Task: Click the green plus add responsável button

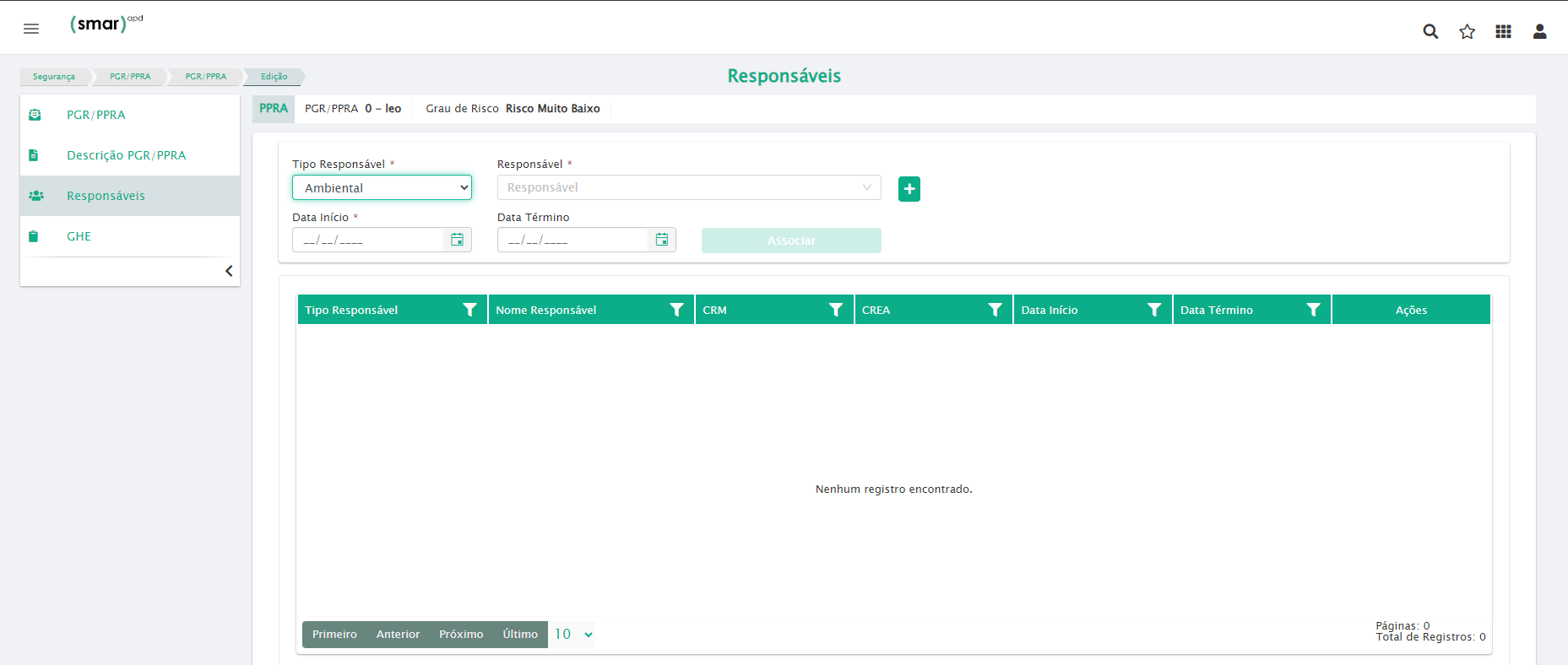Action: point(909,189)
